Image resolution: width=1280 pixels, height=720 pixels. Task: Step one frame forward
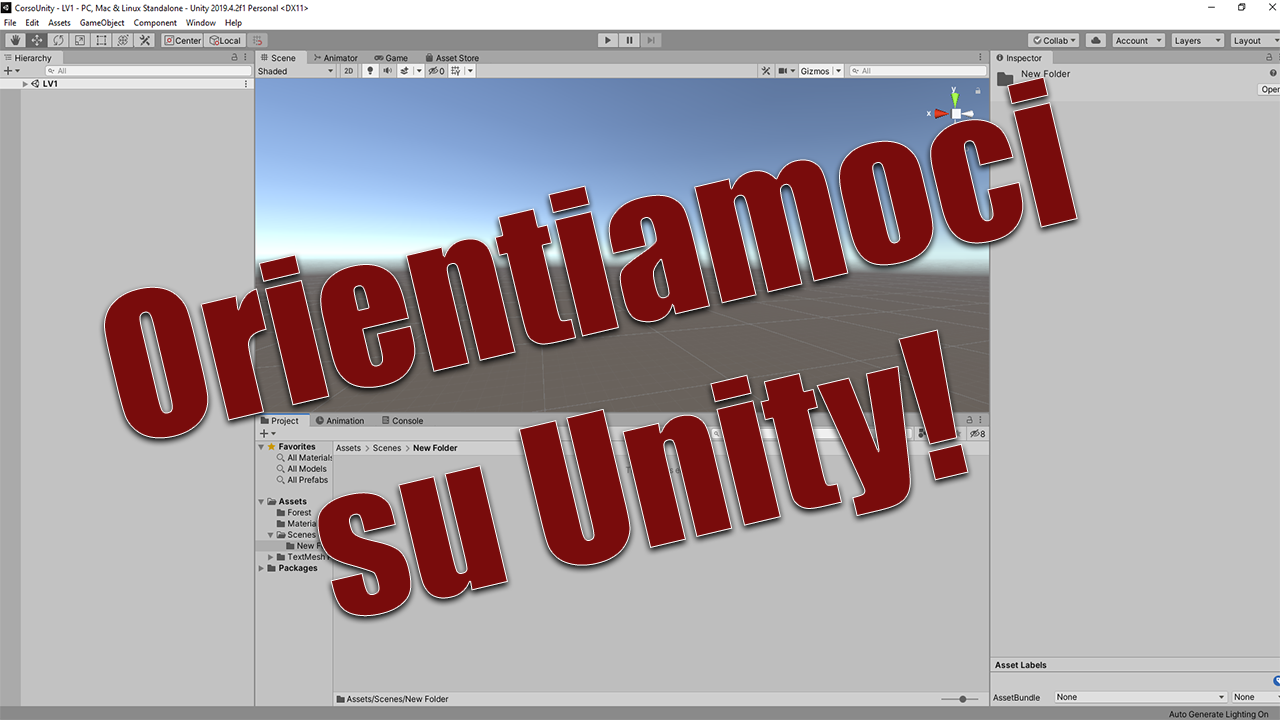pyautogui.click(x=651, y=40)
